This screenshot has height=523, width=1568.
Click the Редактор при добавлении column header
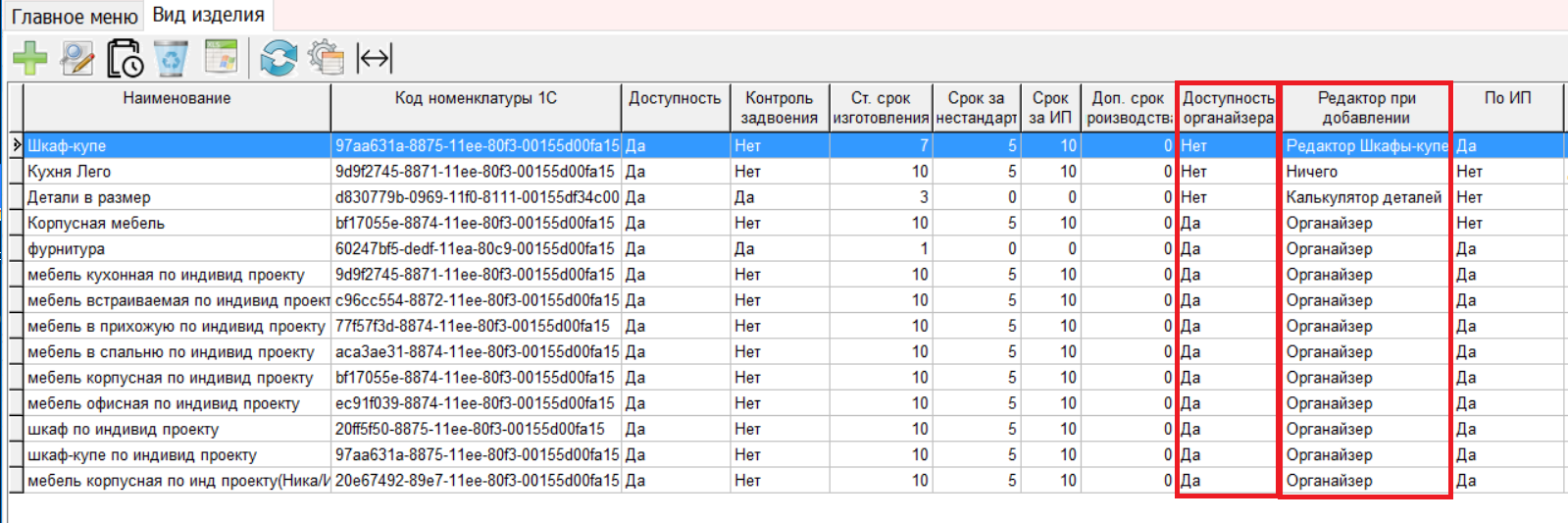point(1366,107)
